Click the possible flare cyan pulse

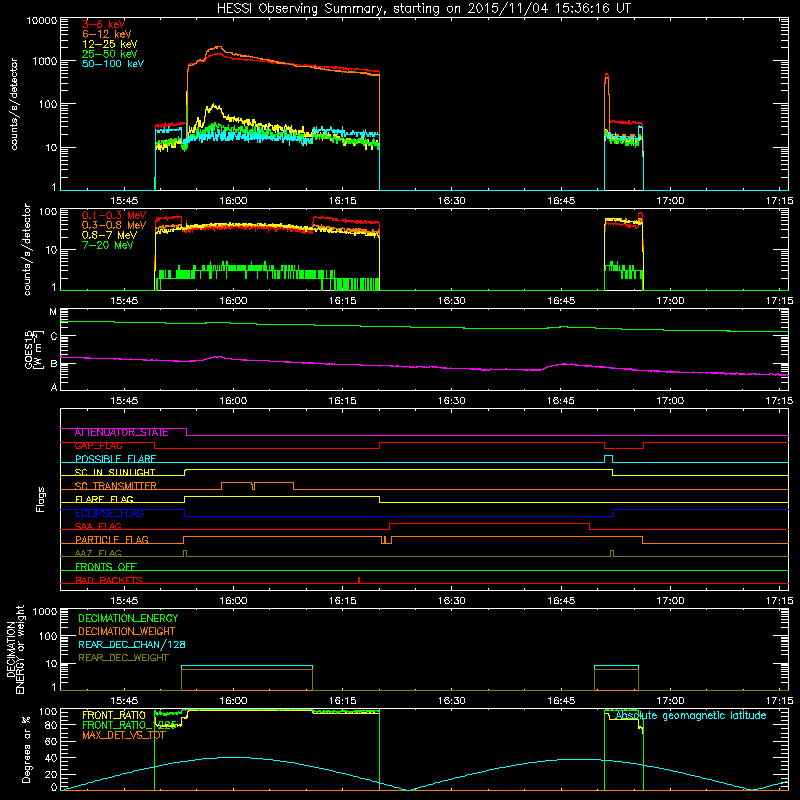(608, 459)
